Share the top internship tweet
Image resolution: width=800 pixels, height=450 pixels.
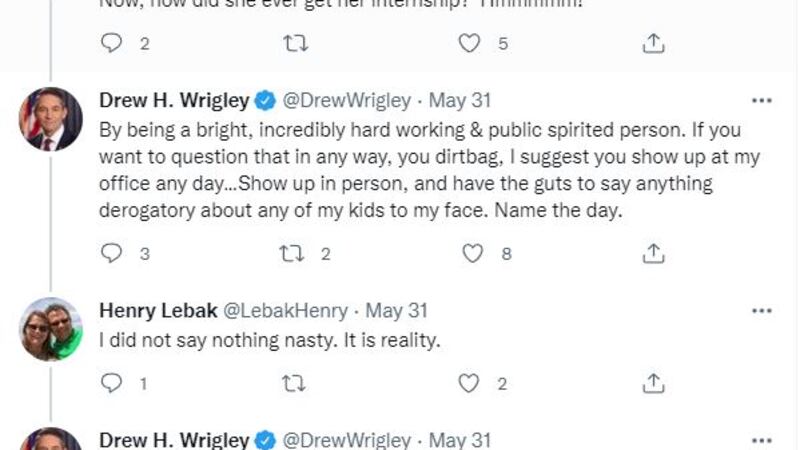tap(653, 43)
